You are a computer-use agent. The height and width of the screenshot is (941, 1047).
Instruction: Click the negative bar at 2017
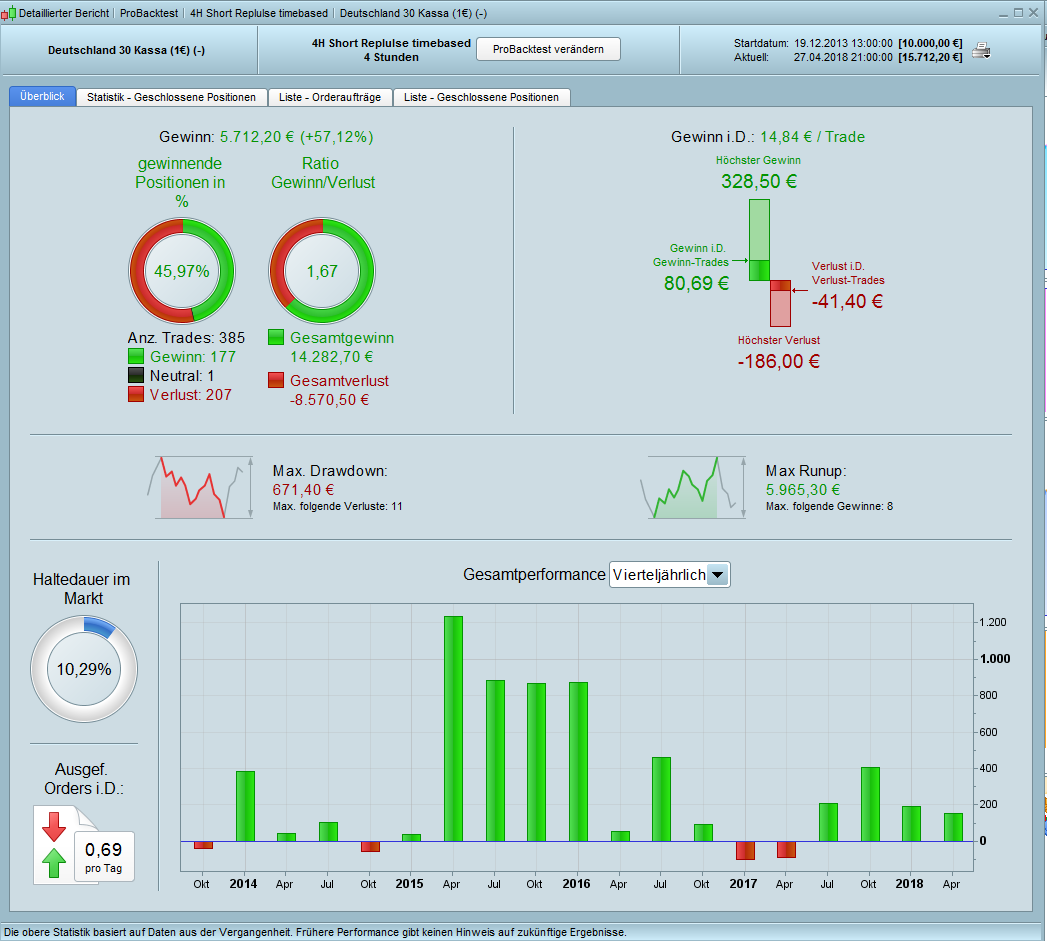click(745, 850)
